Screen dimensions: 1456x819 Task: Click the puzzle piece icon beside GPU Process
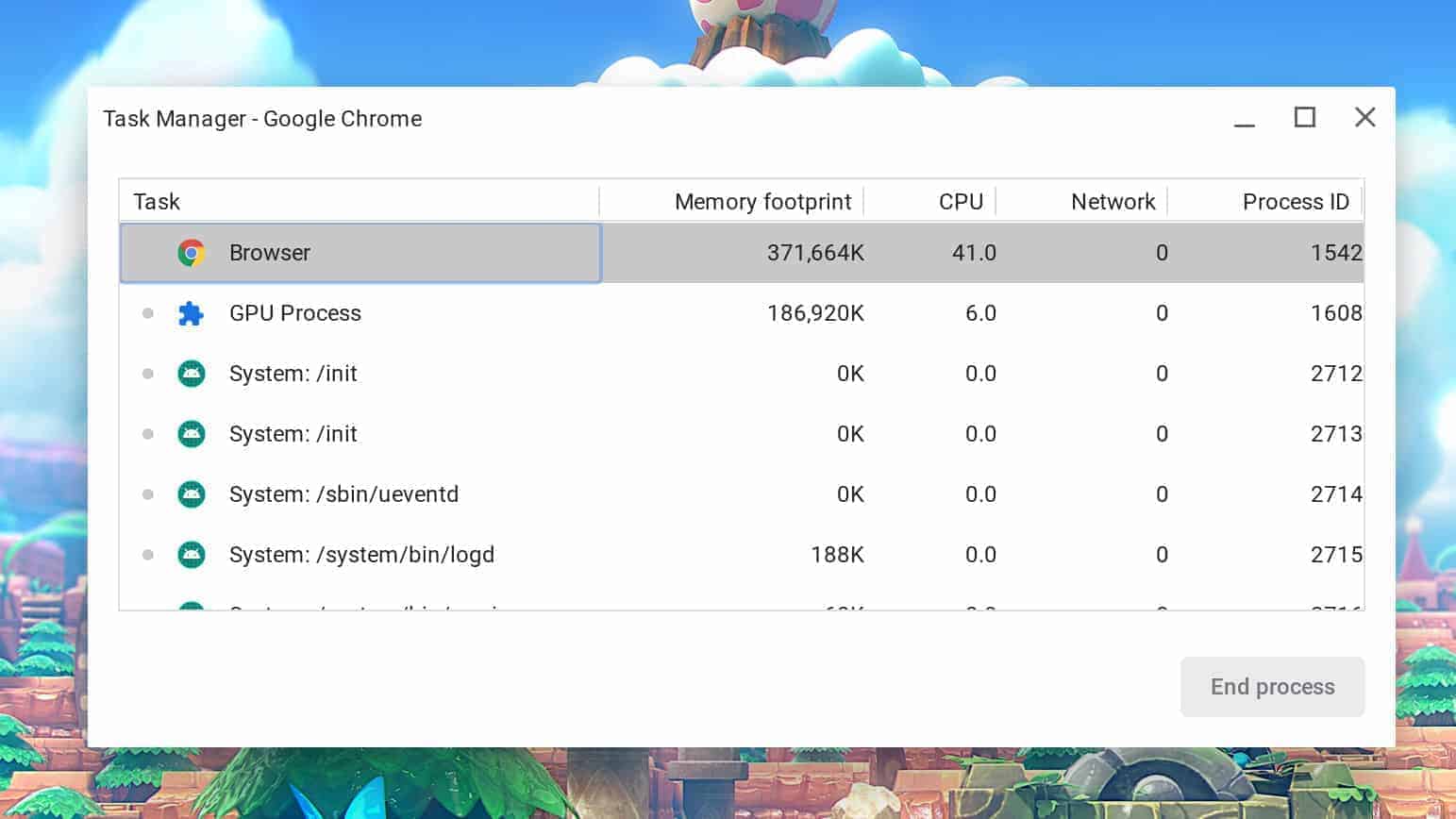click(192, 313)
